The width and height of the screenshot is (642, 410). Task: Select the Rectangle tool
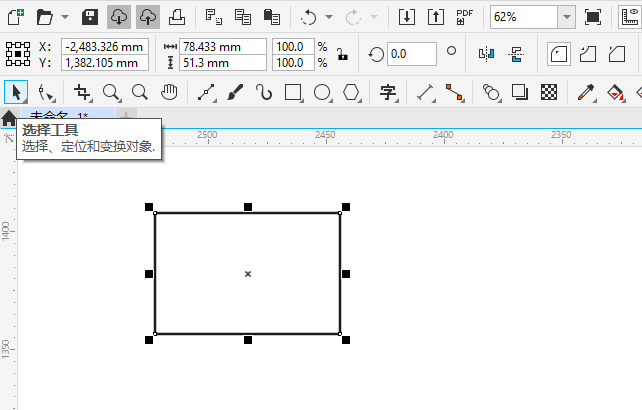click(293, 93)
